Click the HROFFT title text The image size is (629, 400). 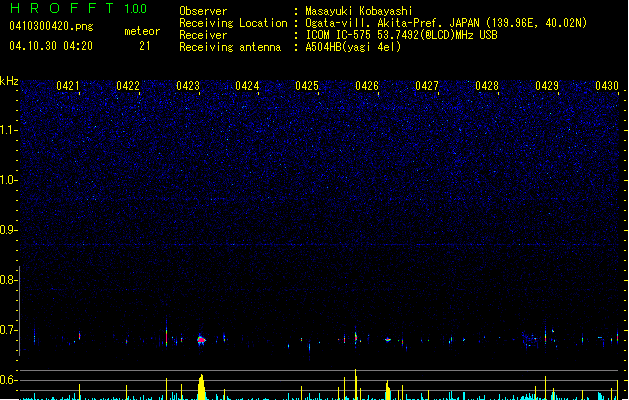coord(62,8)
